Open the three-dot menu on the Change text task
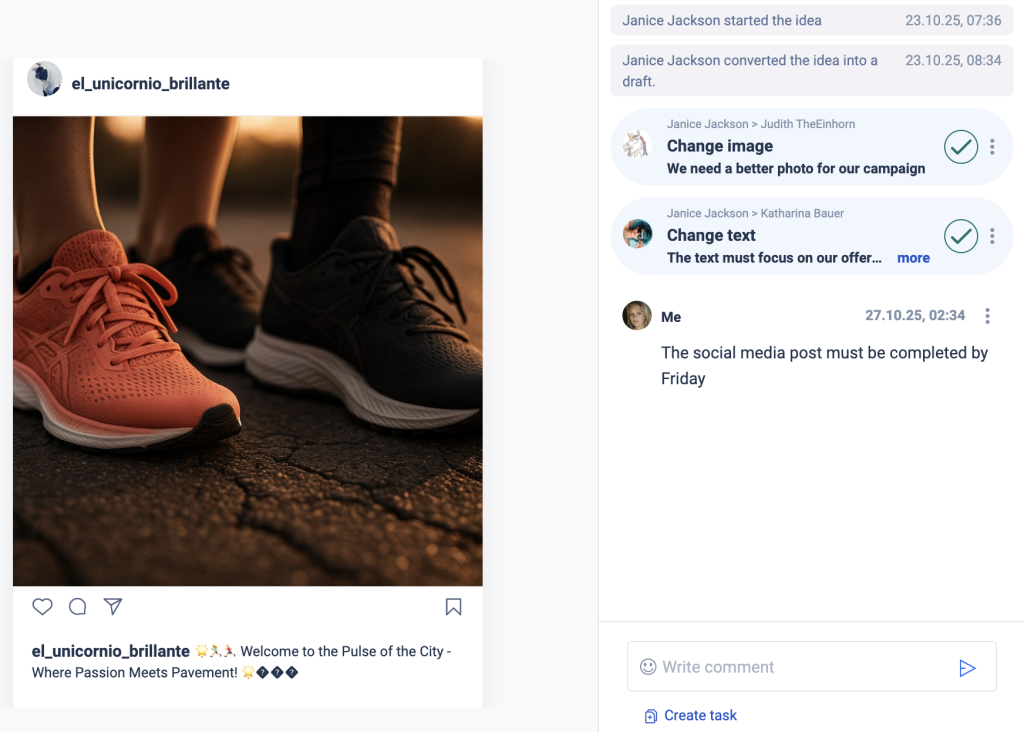Viewport: 1024px width, 732px height. point(992,236)
